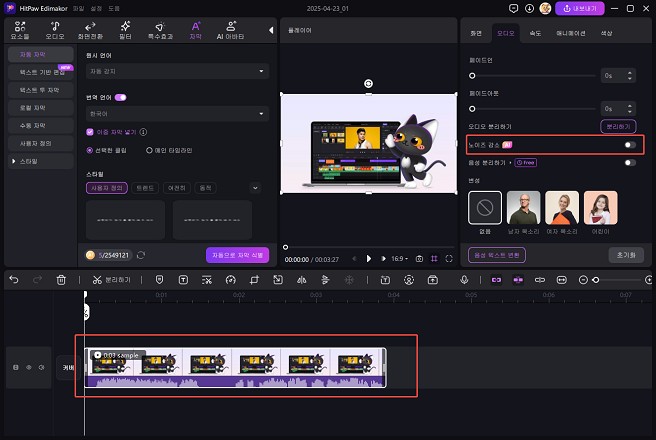656x440 pixels.
Task: Adjust the fade-in 0s stepper arrows
Action: coord(630,76)
